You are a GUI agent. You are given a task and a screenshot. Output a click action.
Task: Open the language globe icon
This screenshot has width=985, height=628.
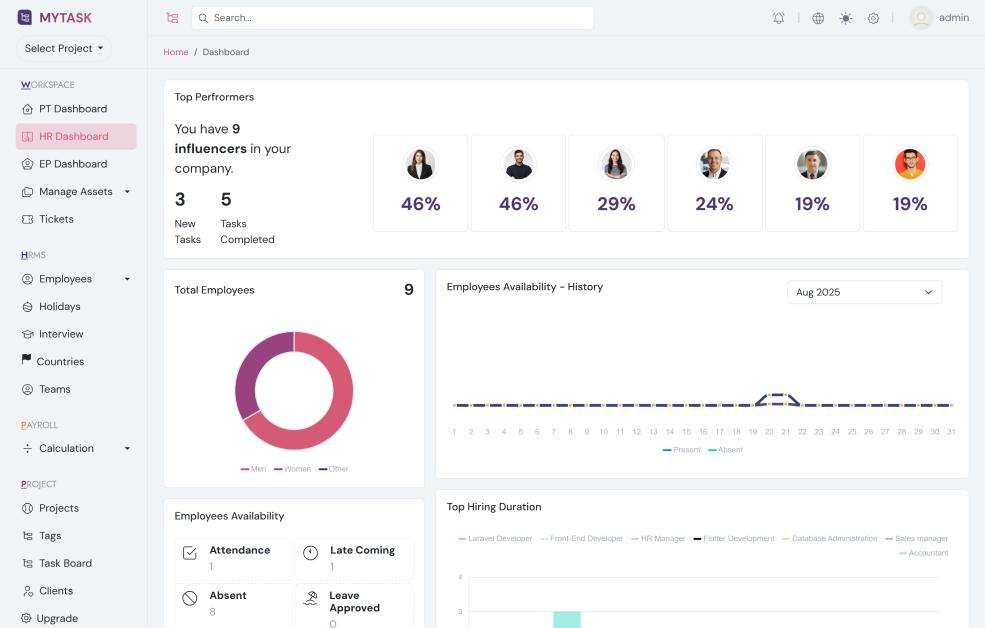click(818, 18)
